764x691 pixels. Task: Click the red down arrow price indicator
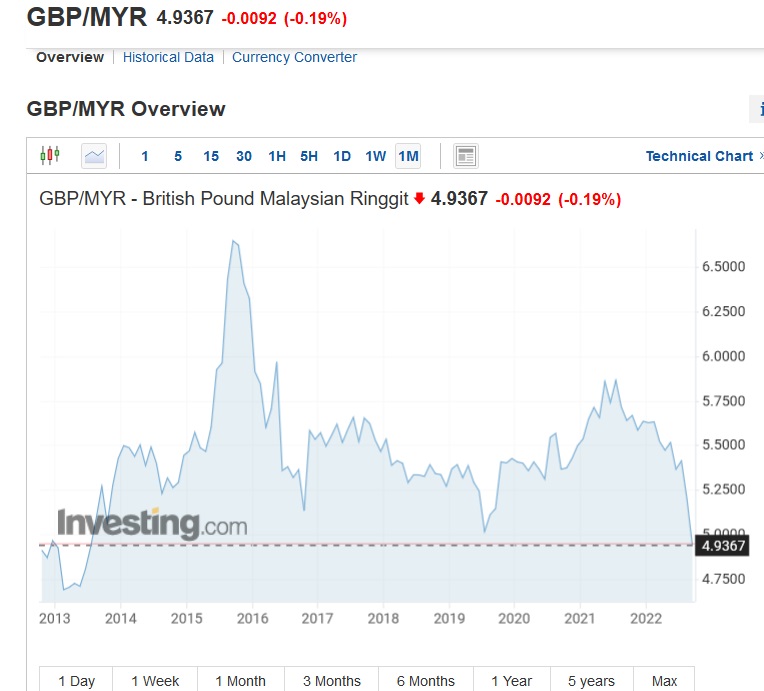[x=419, y=198]
